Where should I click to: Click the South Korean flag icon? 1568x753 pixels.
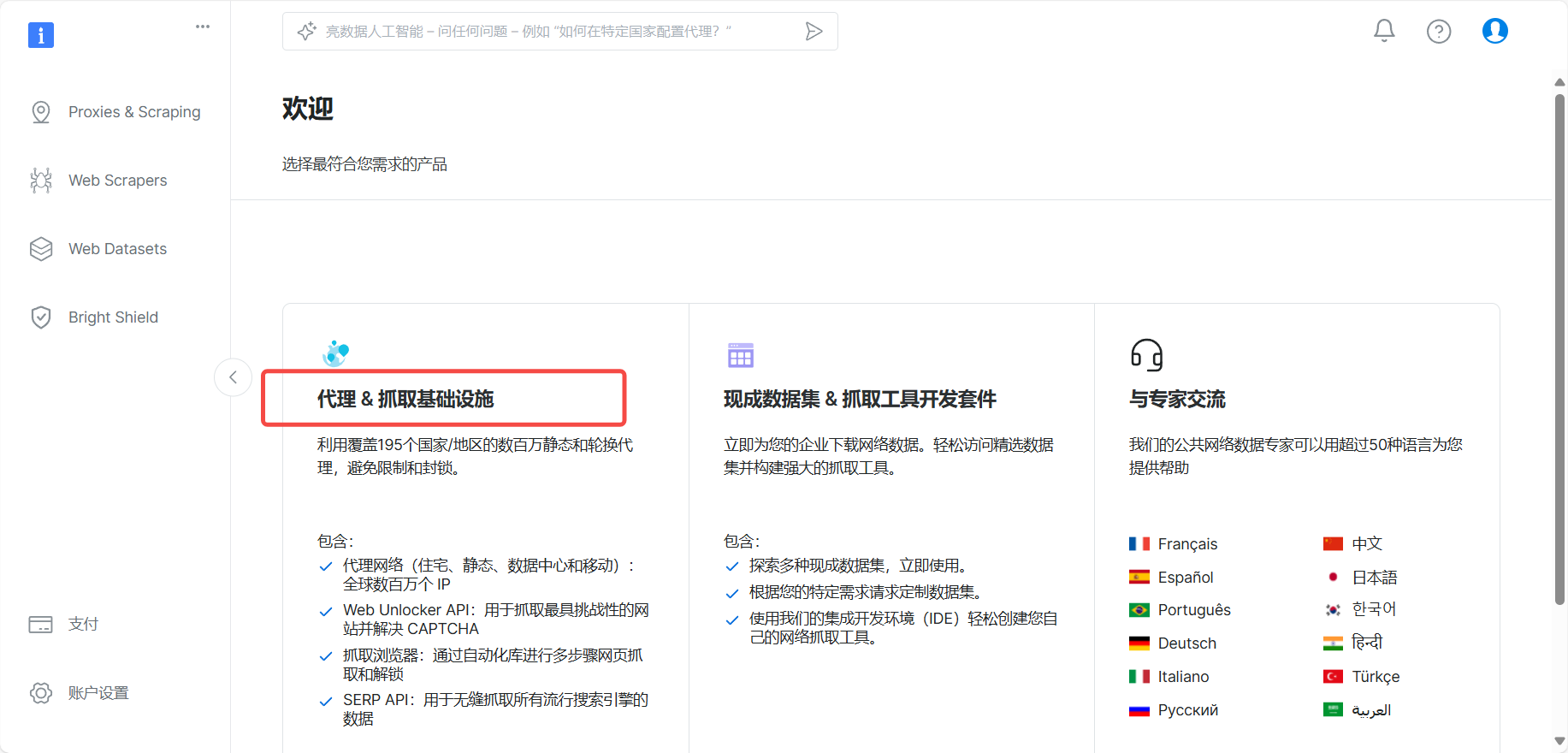[x=1333, y=610]
